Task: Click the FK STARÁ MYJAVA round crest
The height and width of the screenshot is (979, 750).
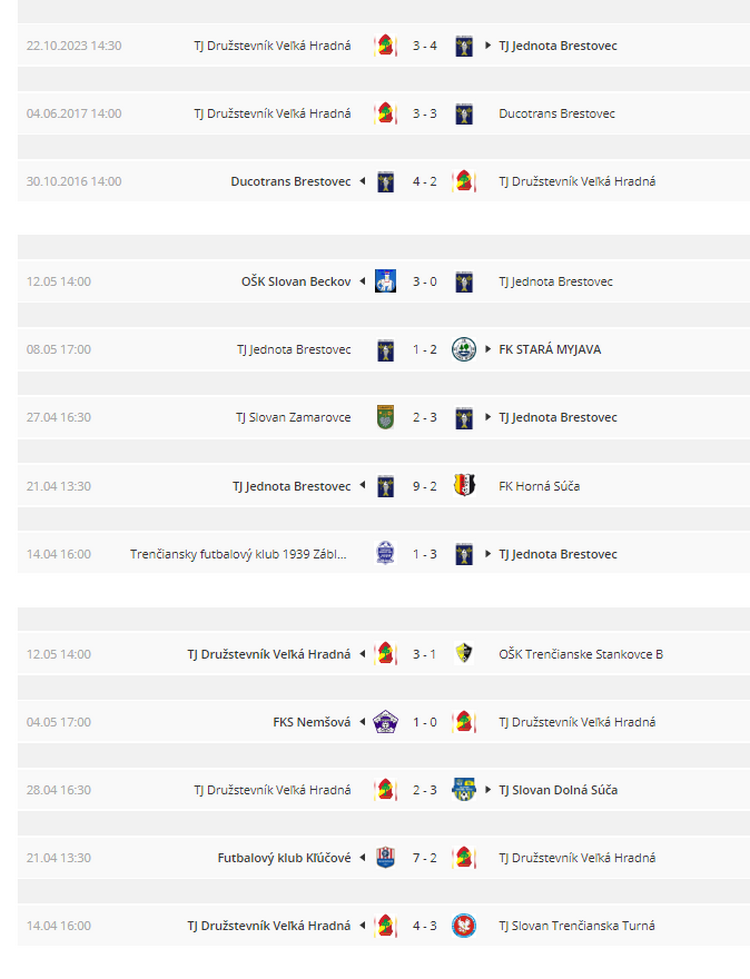Action: [x=464, y=350]
